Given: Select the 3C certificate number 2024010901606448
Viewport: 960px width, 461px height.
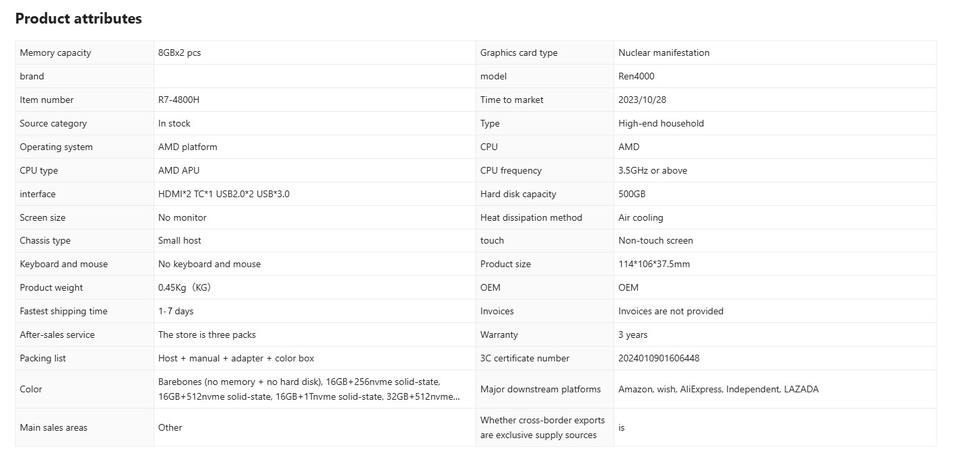Looking at the screenshot, I should coord(659,358).
